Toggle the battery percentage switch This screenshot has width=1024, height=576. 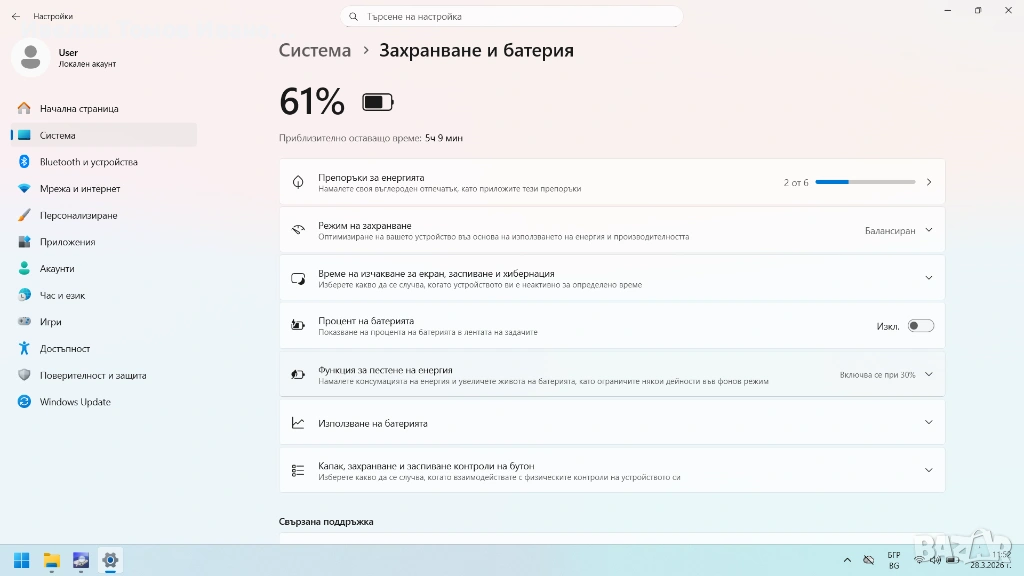(x=920, y=326)
